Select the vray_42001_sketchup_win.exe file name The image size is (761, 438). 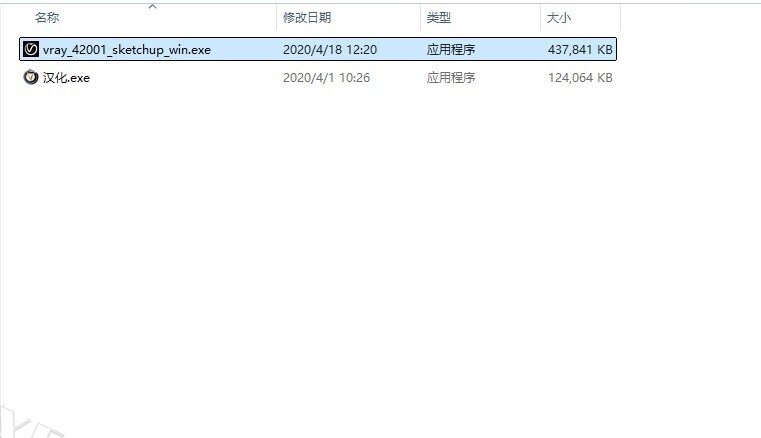coord(126,50)
